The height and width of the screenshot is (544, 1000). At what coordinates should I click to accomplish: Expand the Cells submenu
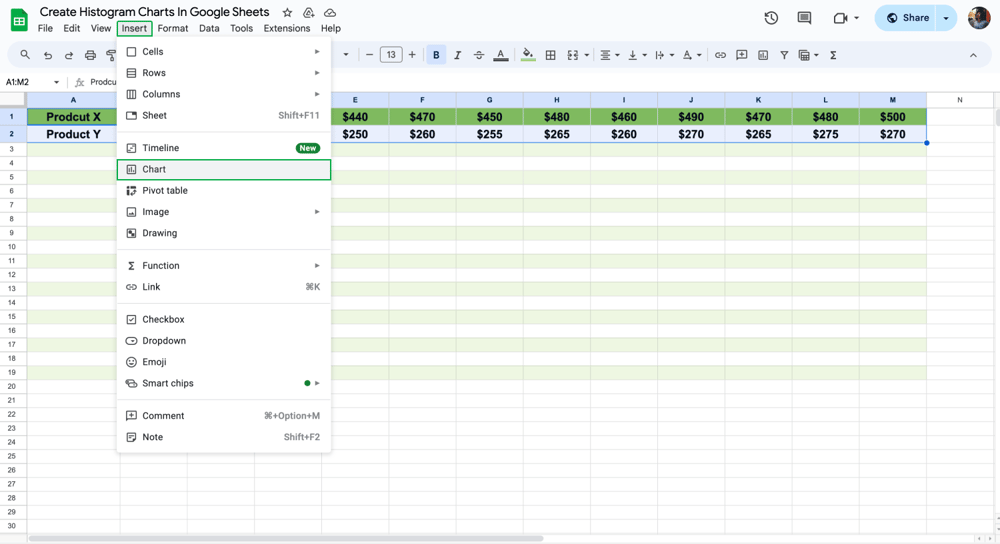point(223,52)
